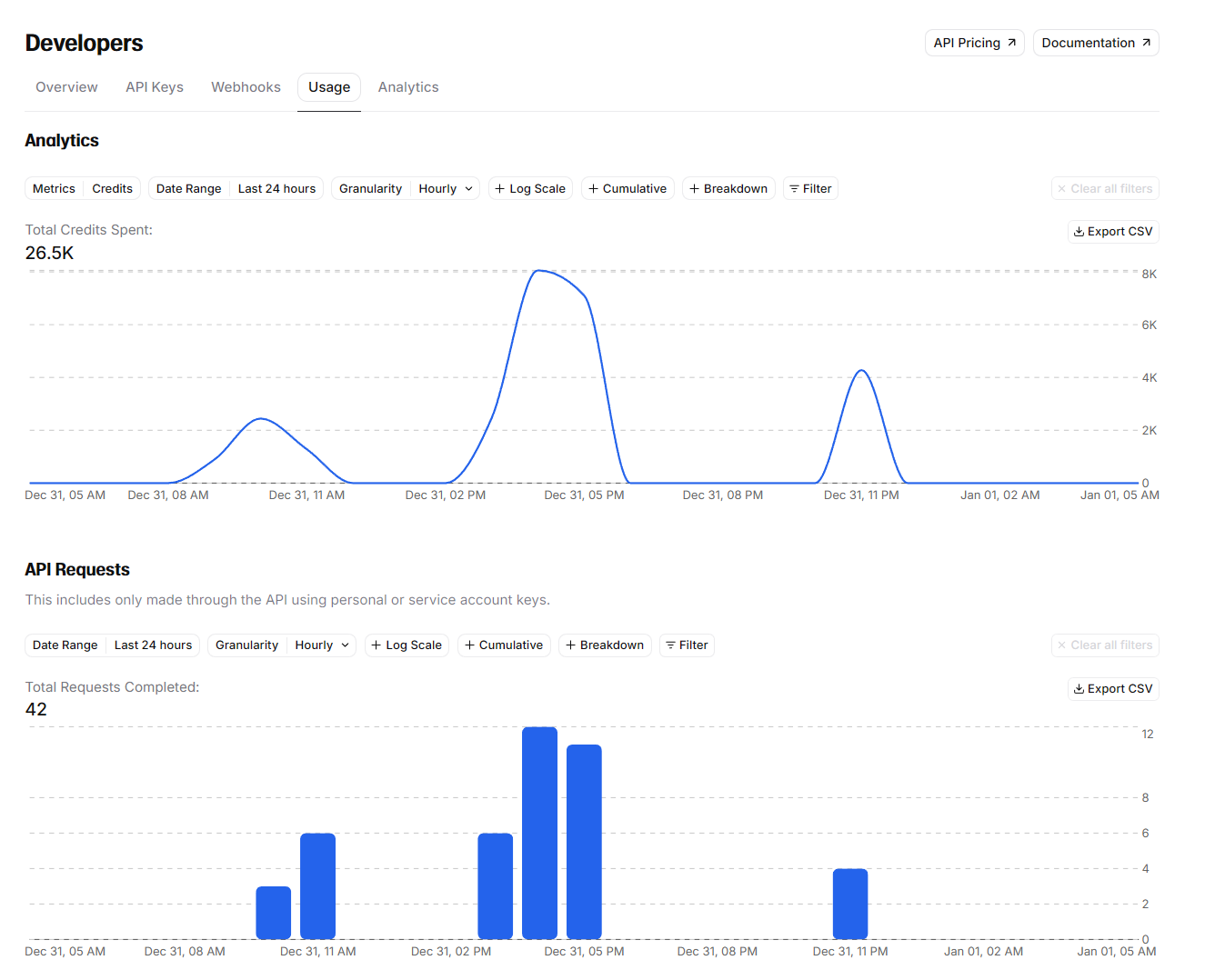The width and height of the screenshot is (1205, 980).
Task: Click the API Requests section heading
Action: coord(77,570)
